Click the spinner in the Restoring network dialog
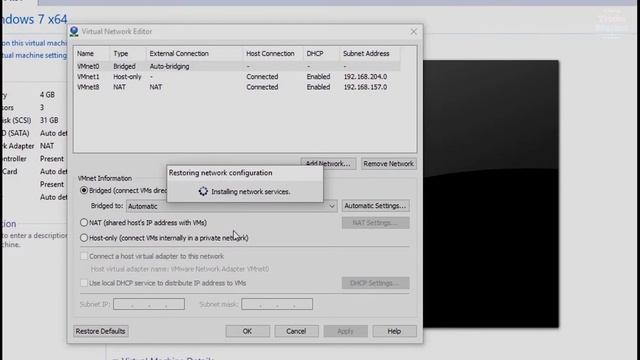This screenshot has width=640, height=360. pos(203,191)
